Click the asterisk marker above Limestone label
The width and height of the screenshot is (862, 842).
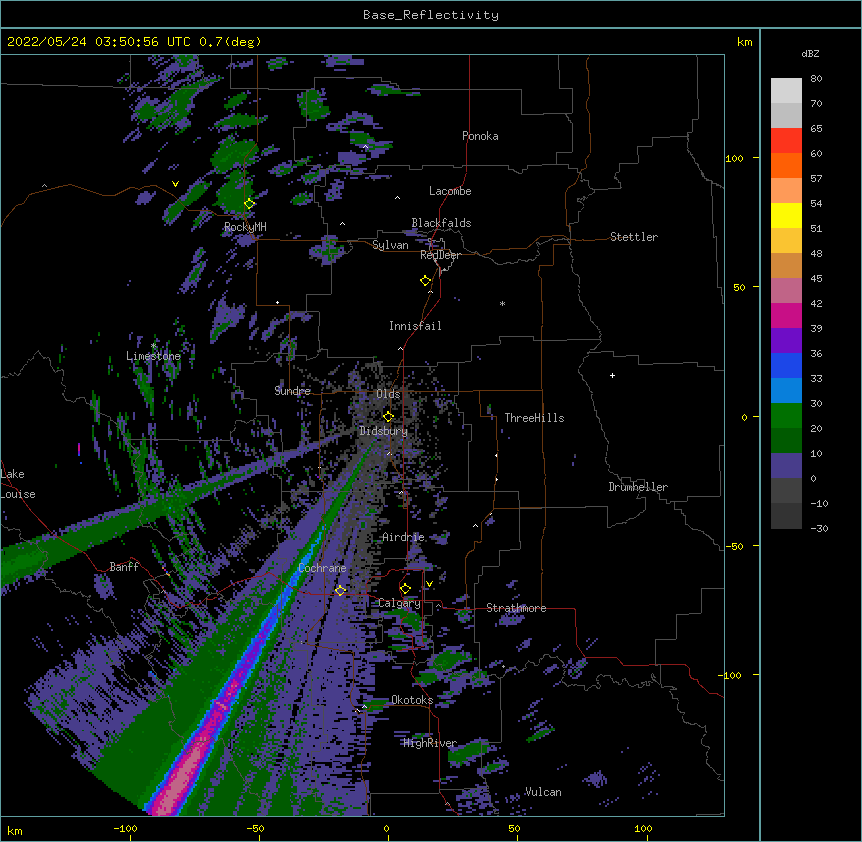(153, 346)
